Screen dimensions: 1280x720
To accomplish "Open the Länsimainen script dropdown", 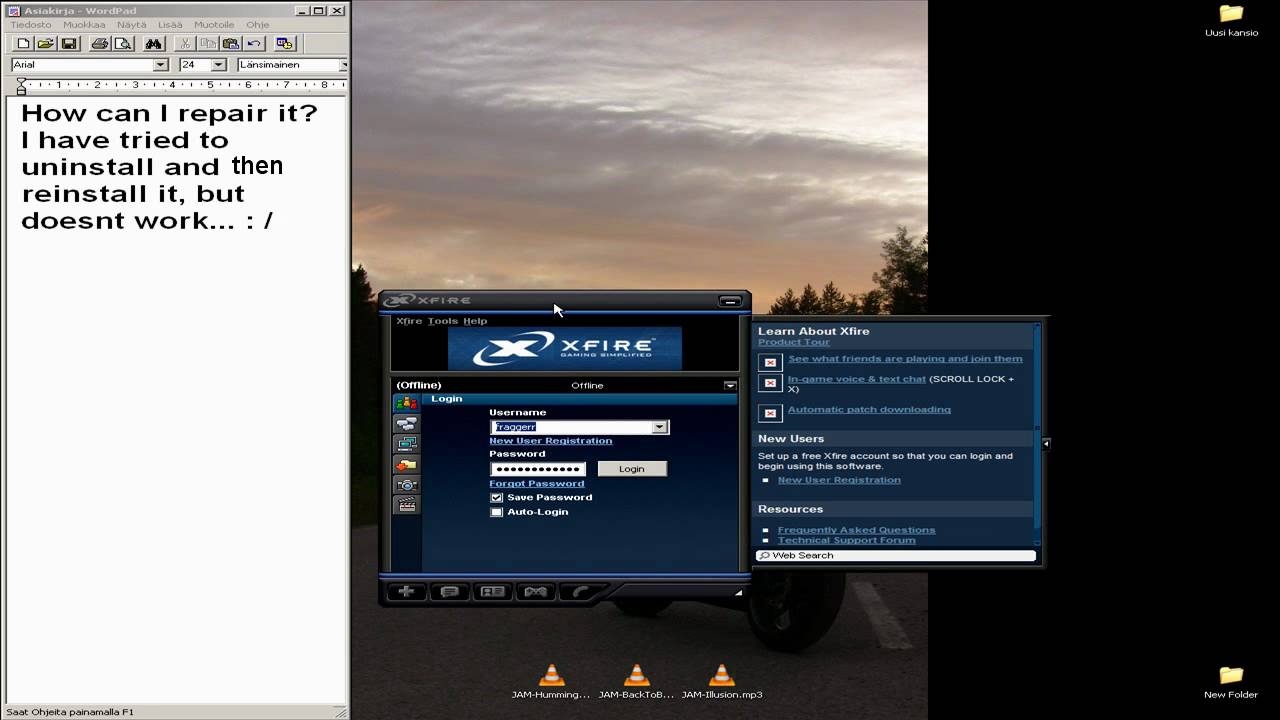I will [344, 65].
